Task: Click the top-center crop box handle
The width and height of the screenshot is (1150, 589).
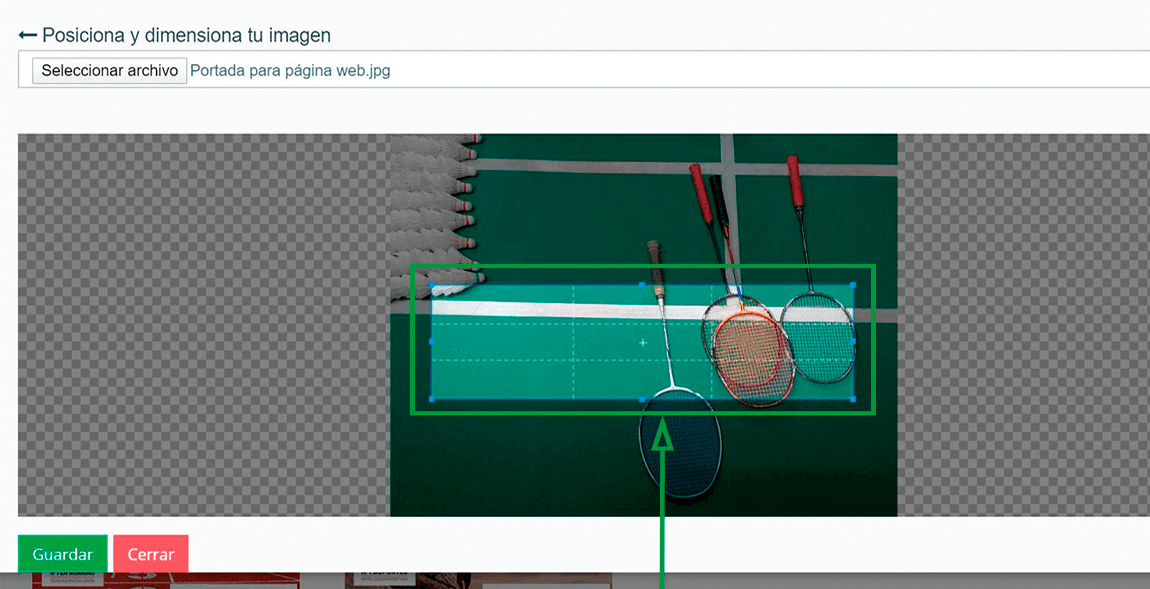Action: 642,285
